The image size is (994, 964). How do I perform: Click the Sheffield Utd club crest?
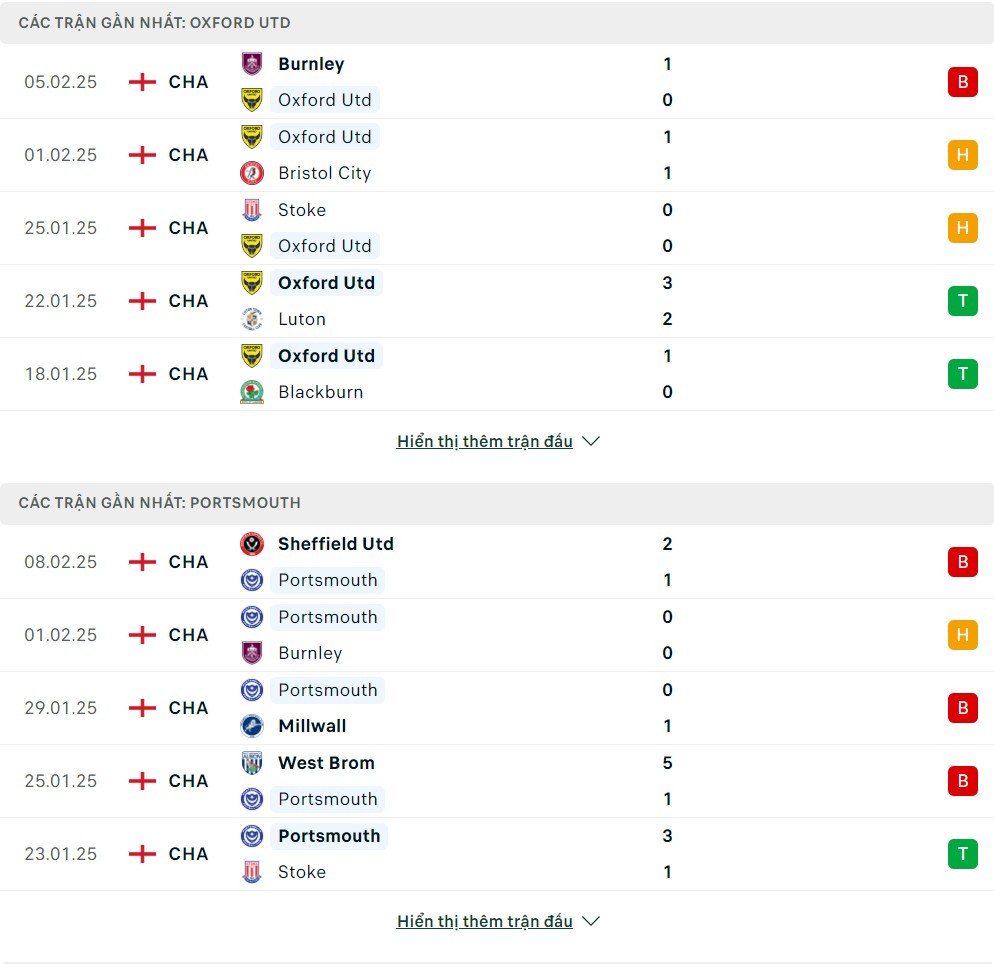point(252,544)
